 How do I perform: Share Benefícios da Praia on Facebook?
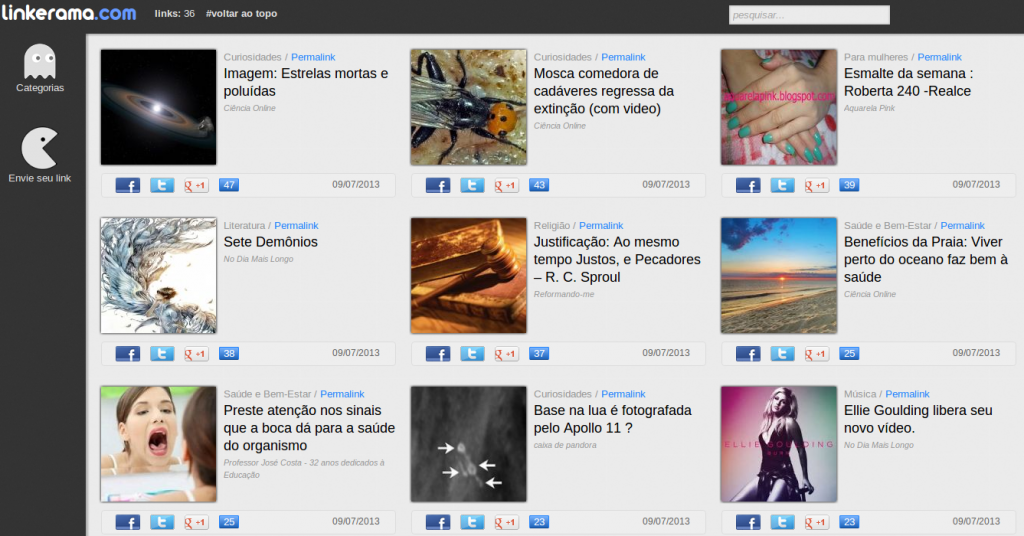click(x=748, y=354)
